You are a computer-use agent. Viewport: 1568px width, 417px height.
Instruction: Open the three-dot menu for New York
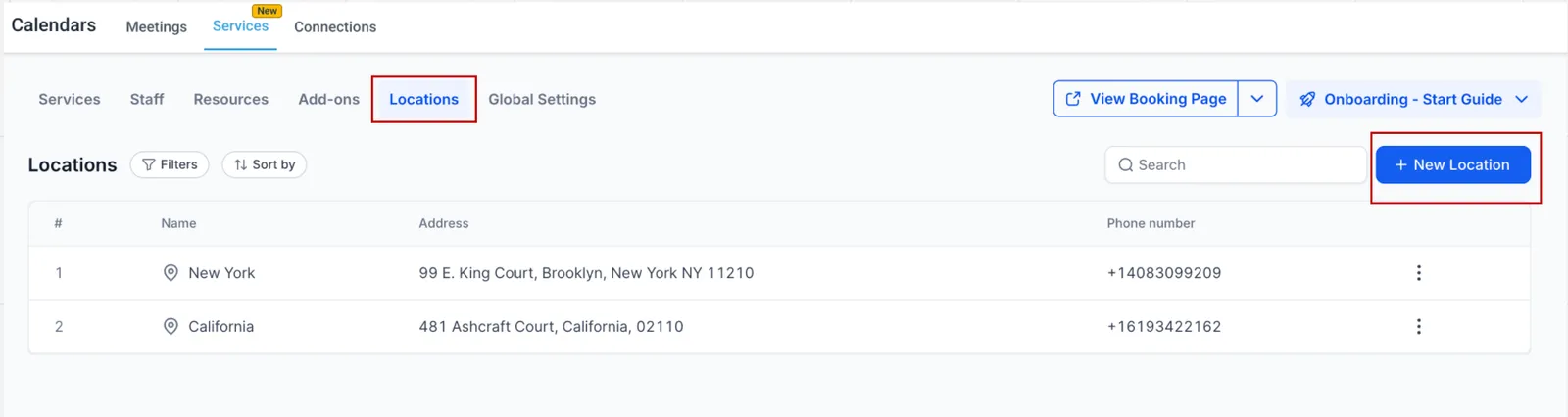tap(1418, 273)
